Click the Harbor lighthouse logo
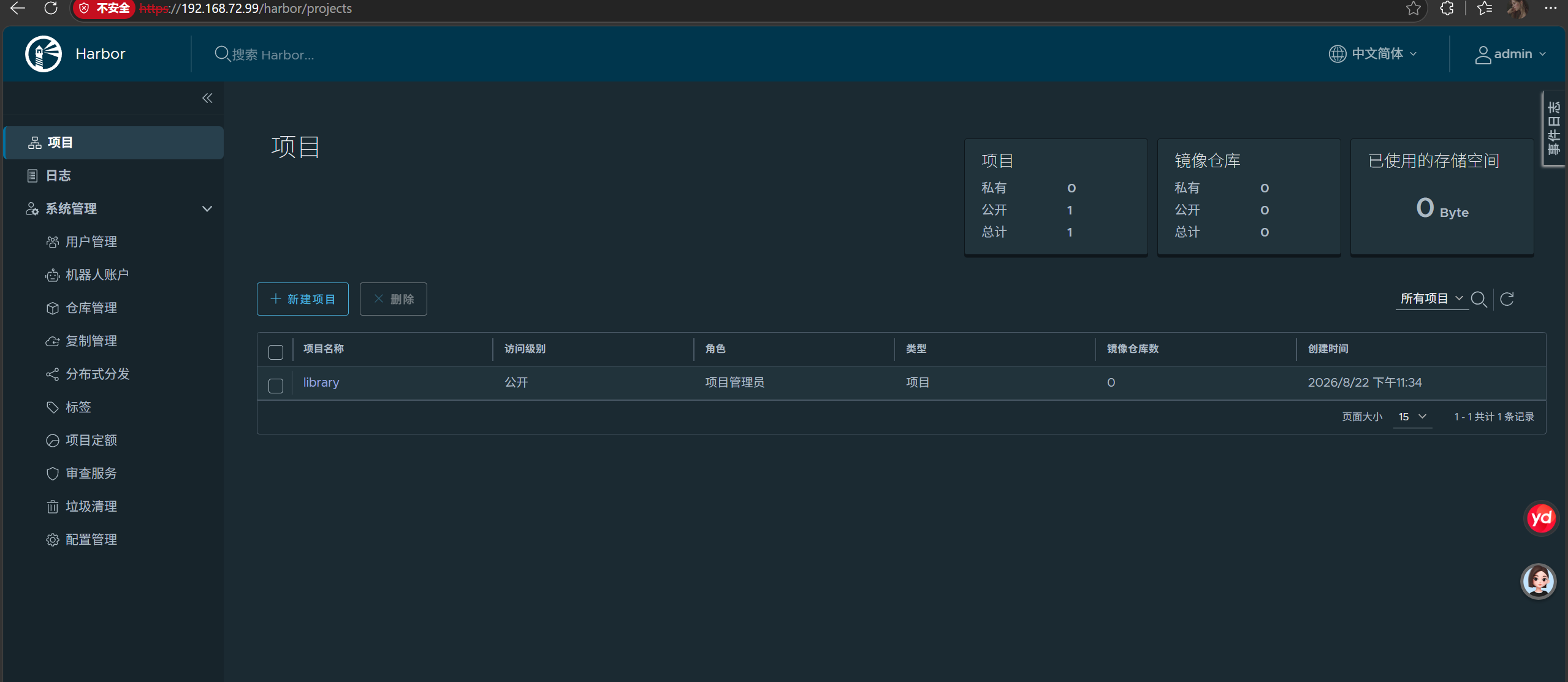 [x=44, y=54]
